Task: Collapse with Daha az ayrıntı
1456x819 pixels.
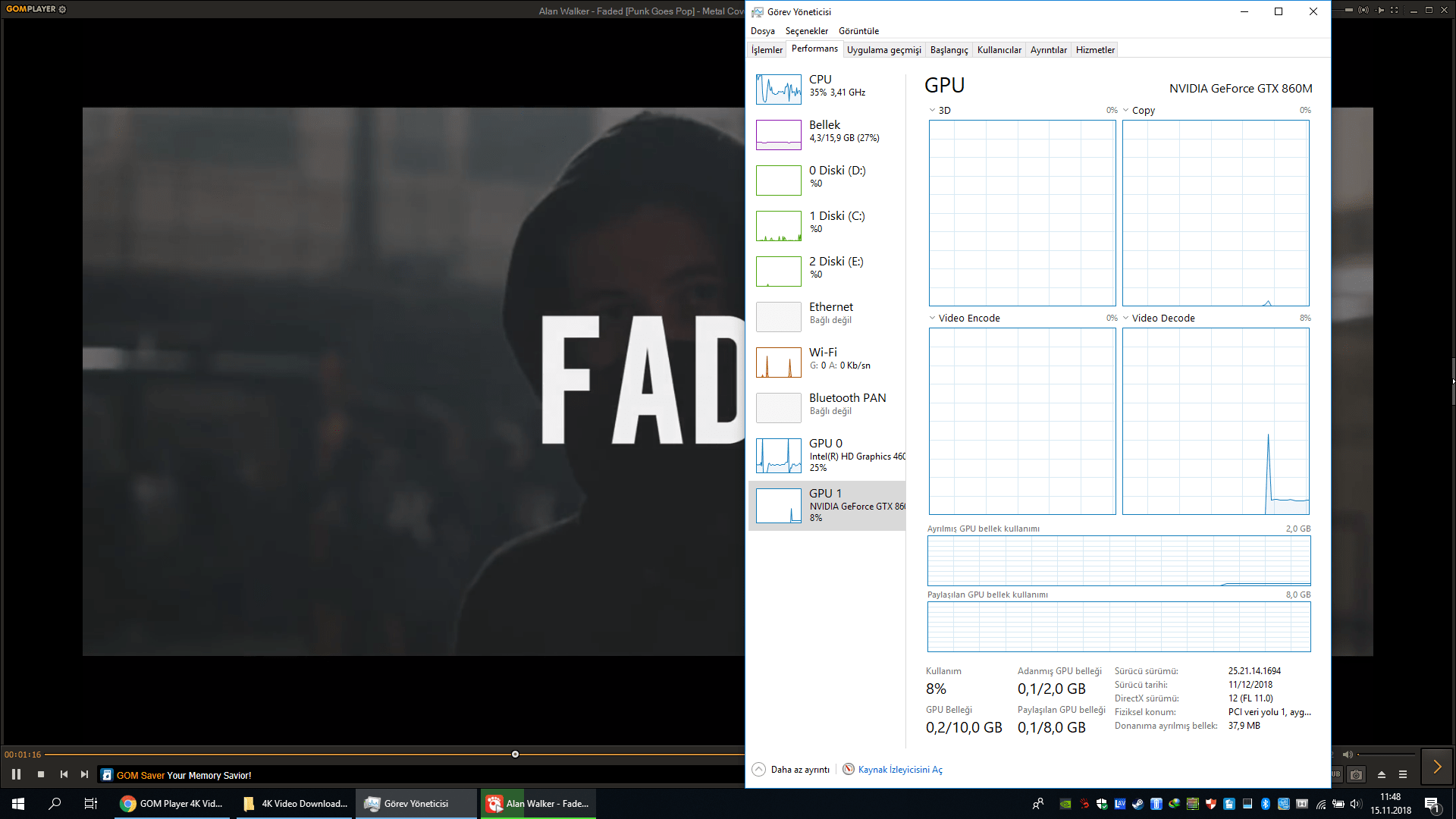Action: tap(791, 769)
